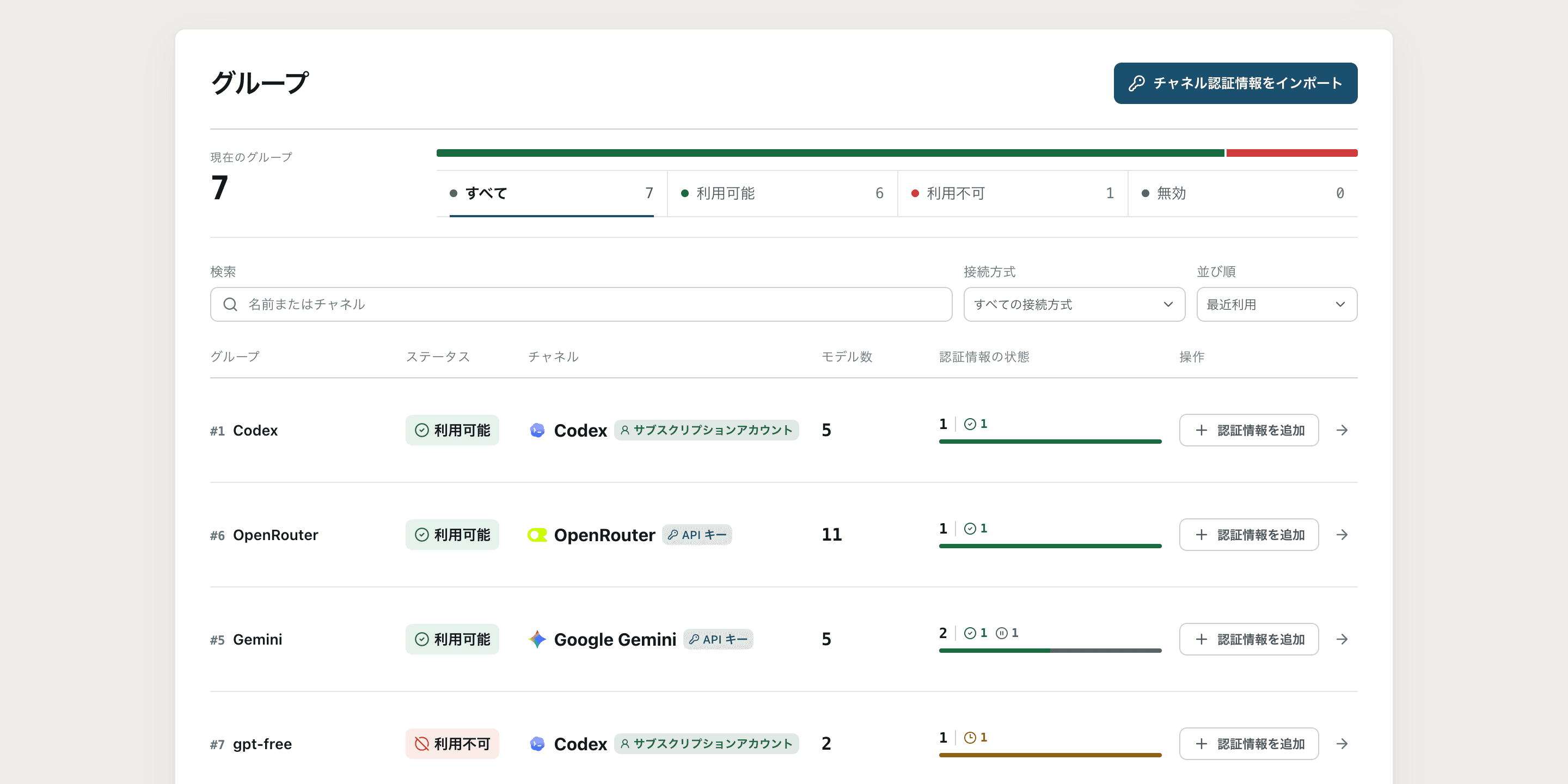Click the key icon in import button
The height and width of the screenshot is (784, 1568).
1136,83
